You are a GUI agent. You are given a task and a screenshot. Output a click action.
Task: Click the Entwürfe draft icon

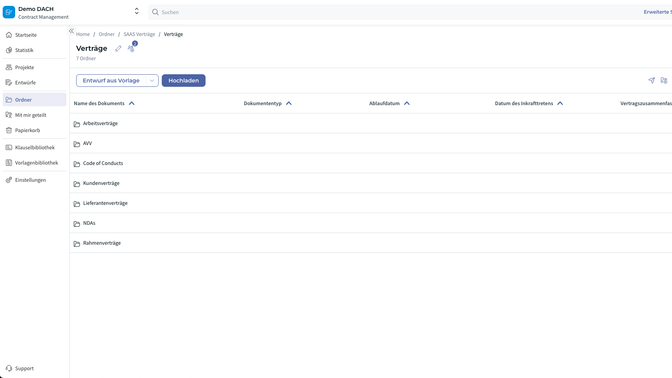tap(9, 82)
